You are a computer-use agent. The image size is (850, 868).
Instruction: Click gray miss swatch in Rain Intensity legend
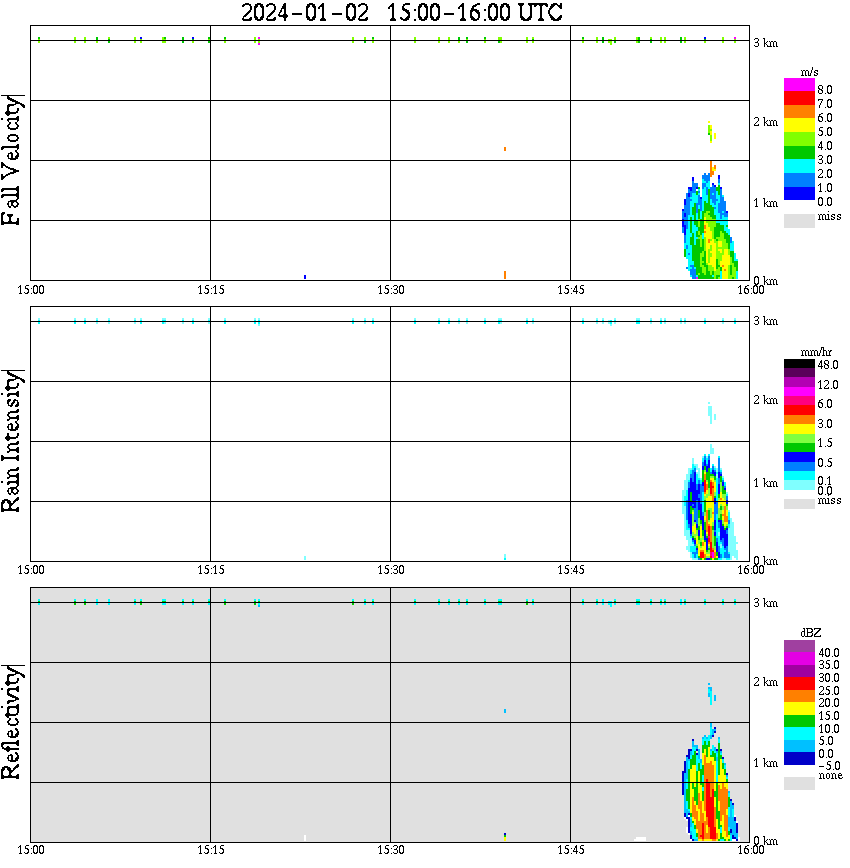[x=799, y=504]
